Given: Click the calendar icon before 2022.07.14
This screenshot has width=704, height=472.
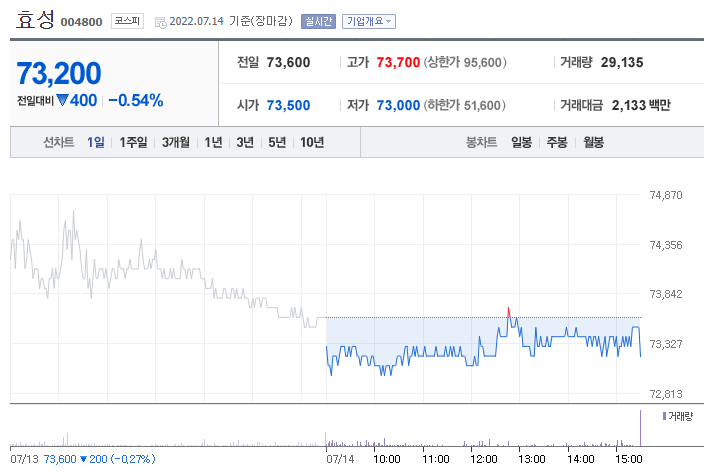Looking at the screenshot, I should coord(160,22).
